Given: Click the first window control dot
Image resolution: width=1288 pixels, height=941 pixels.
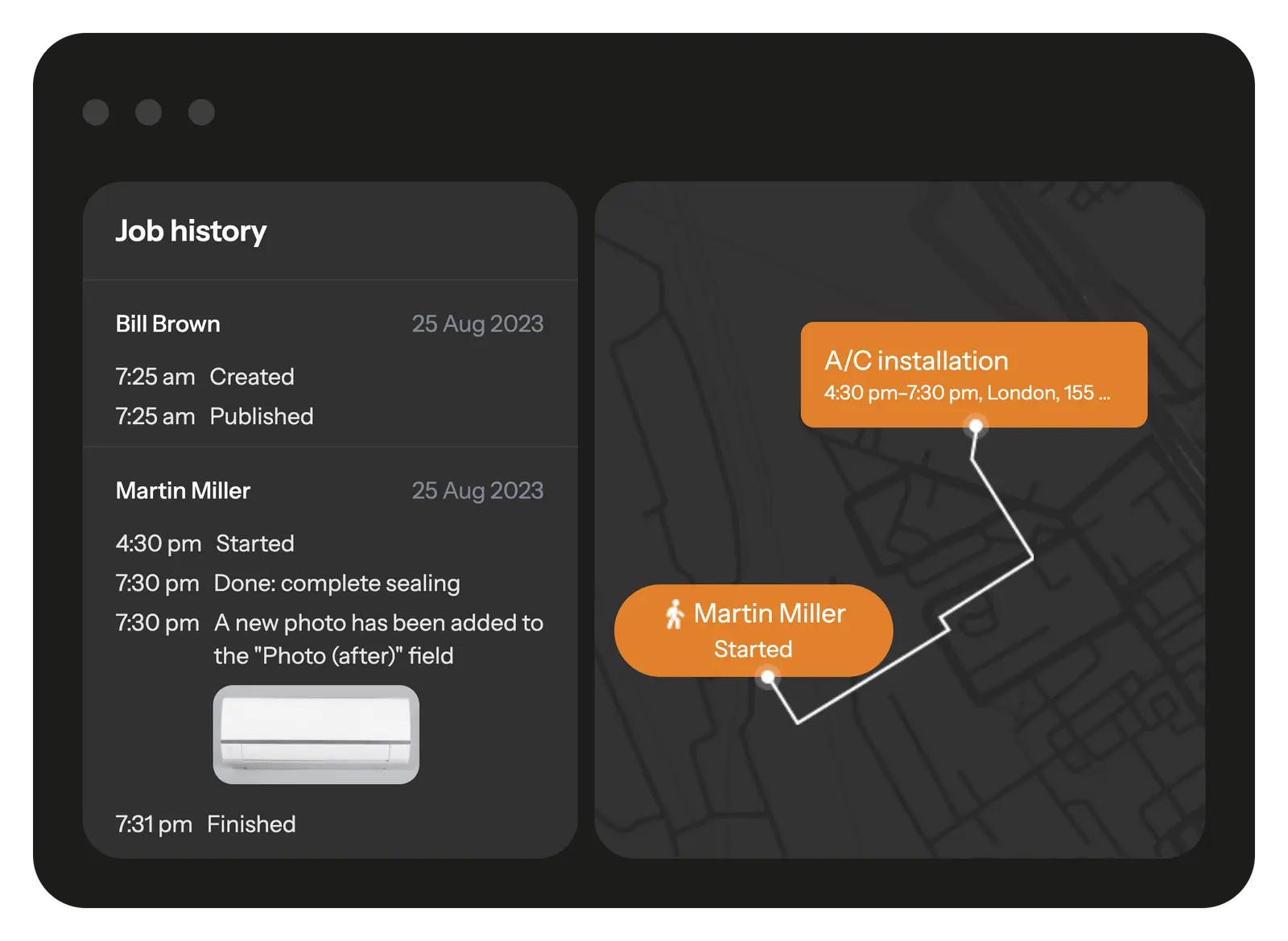Looking at the screenshot, I should pyautogui.click(x=96, y=112).
